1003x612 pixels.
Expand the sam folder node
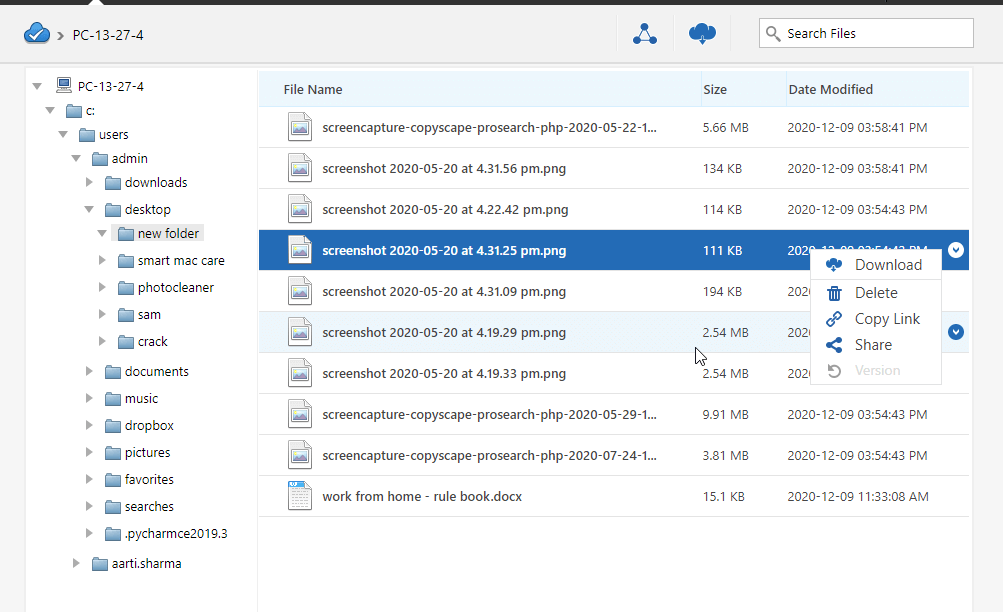[102, 314]
